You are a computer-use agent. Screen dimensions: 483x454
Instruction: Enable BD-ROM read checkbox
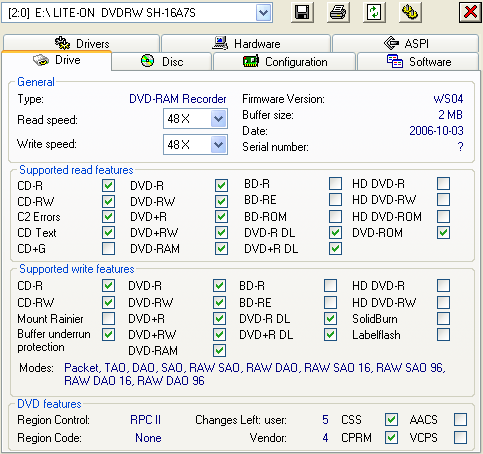[x=335, y=216]
